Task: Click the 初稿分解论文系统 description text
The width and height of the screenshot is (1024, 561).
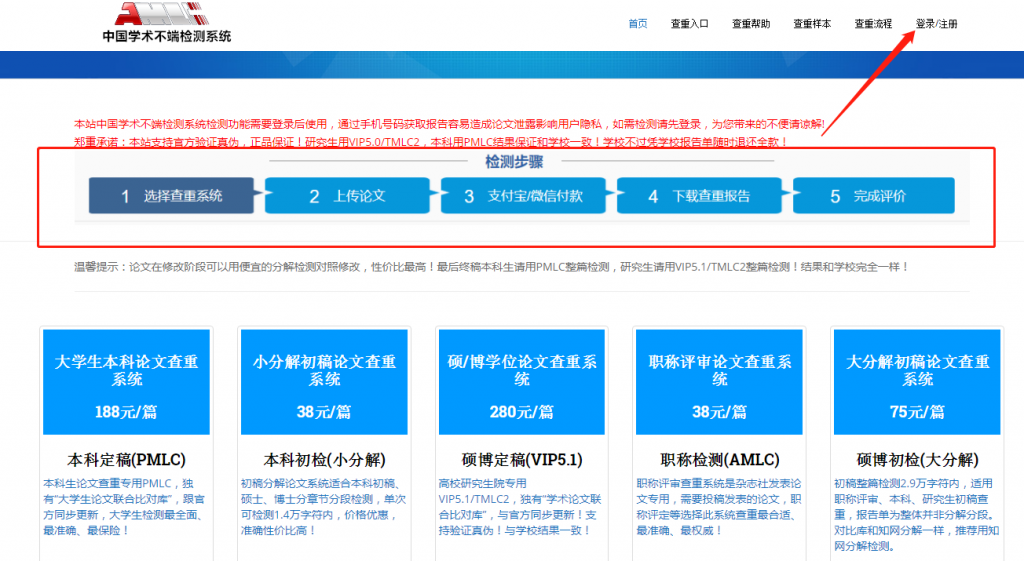Action: [x=323, y=507]
